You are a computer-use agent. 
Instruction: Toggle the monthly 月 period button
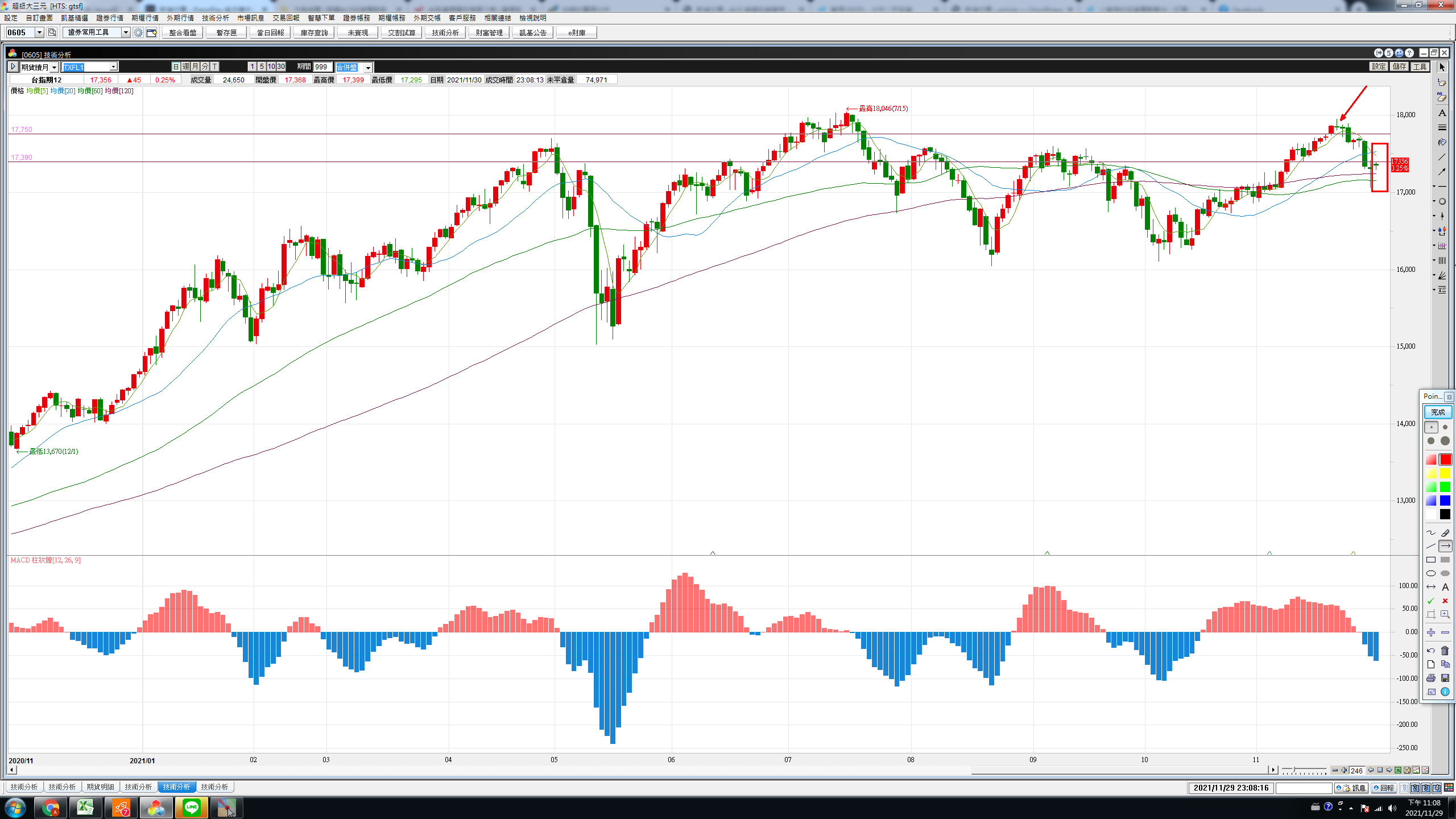pyautogui.click(x=195, y=67)
